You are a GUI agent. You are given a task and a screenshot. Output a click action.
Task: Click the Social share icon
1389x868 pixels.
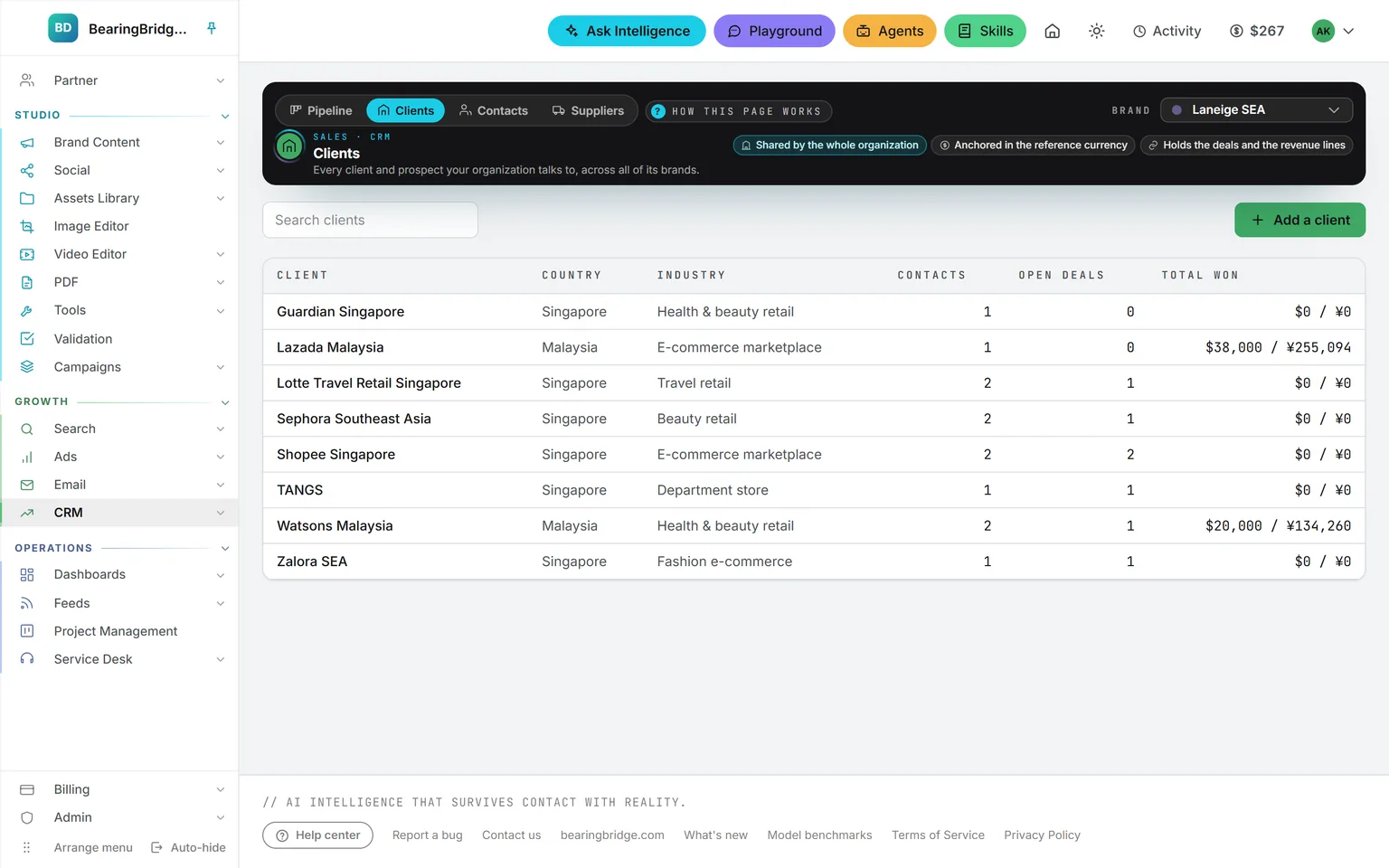27,170
